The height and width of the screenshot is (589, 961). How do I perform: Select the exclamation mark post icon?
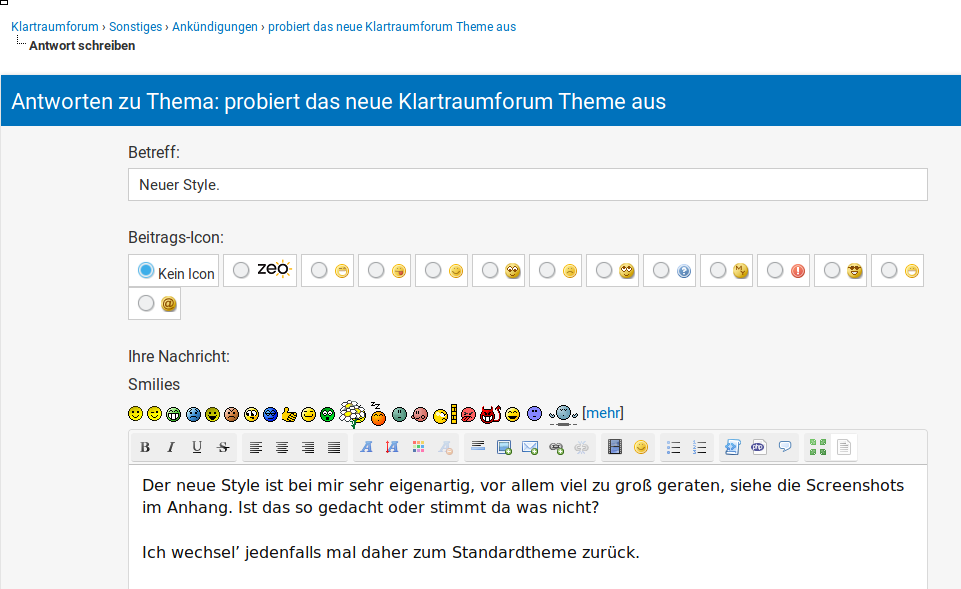pos(775,270)
